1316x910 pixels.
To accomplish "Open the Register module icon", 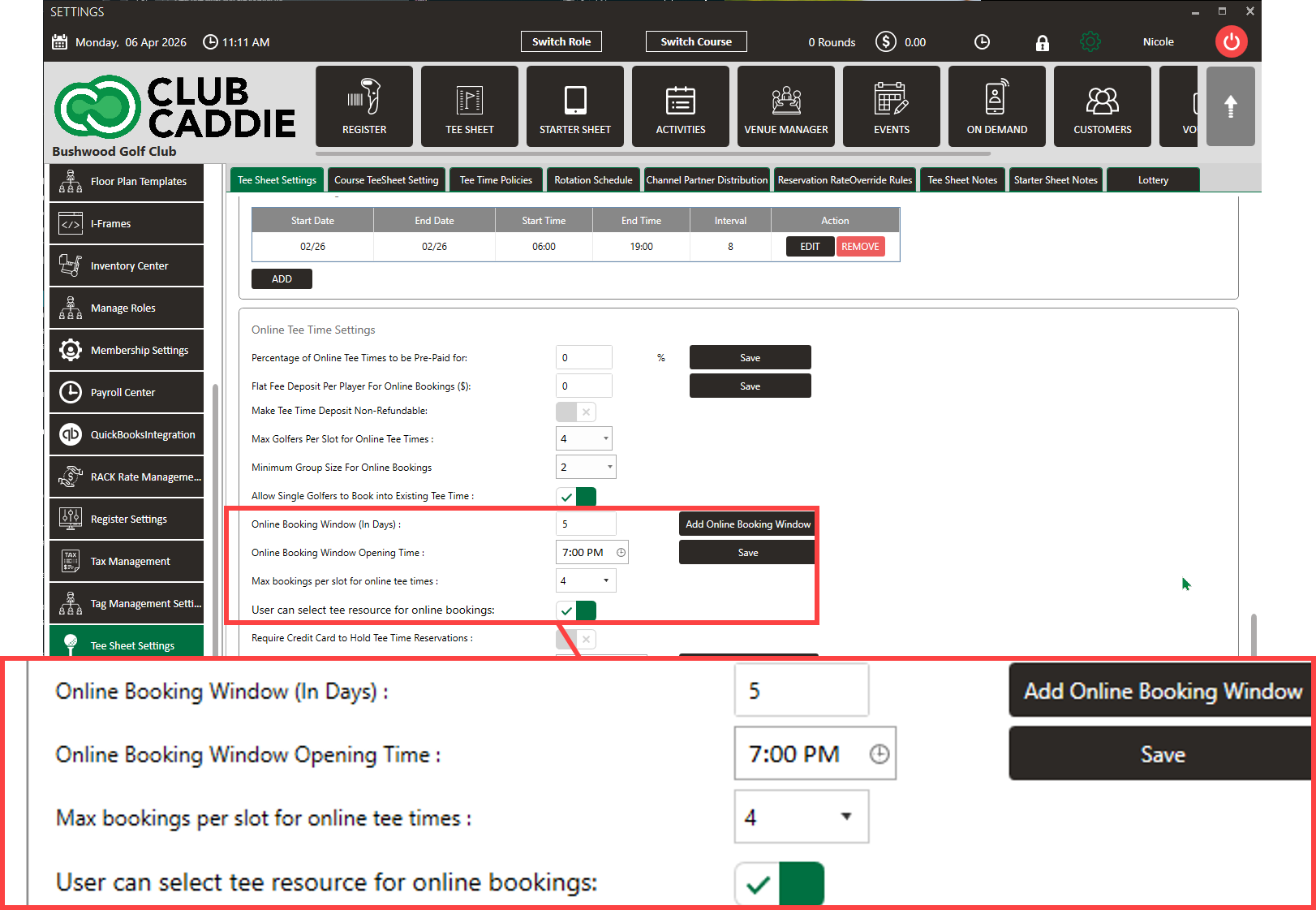I will click(x=364, y=106).
